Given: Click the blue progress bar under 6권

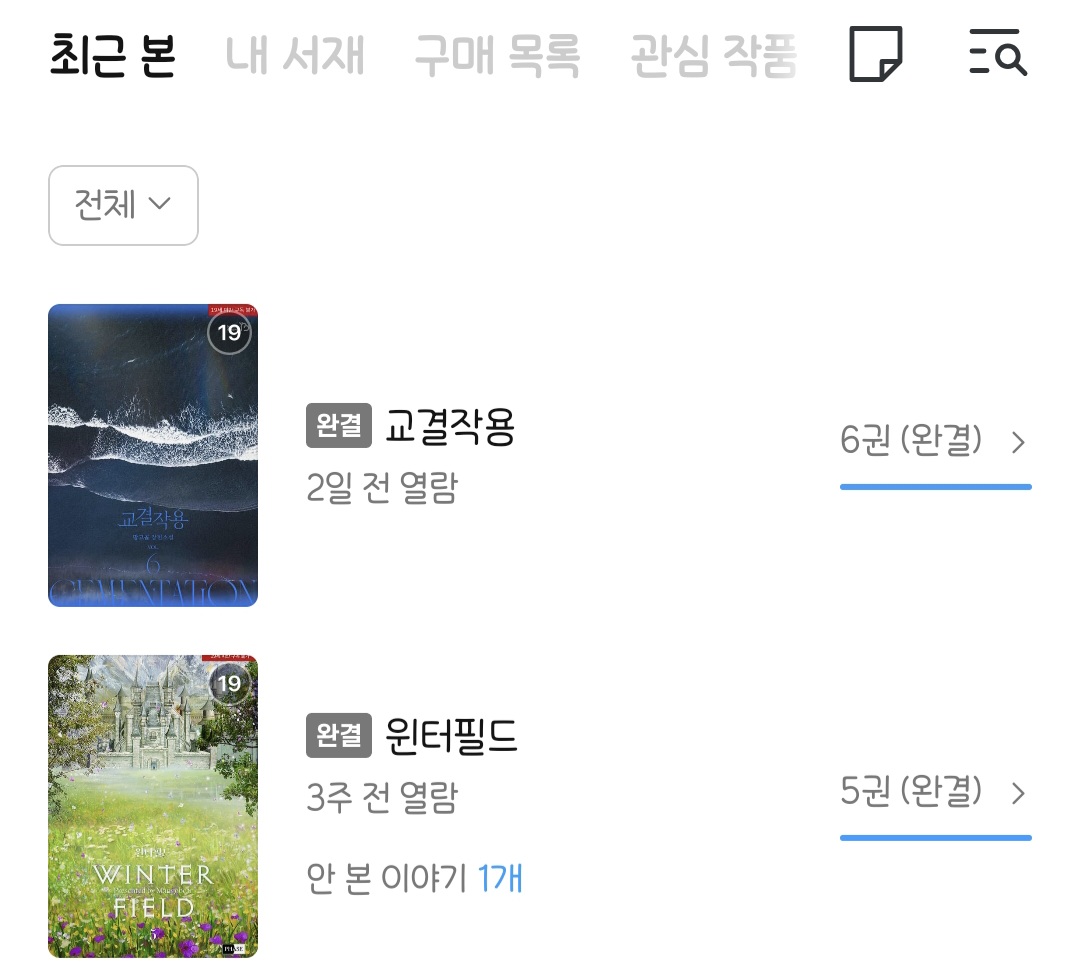Looking at the screenshot, I should click(935, 487).
